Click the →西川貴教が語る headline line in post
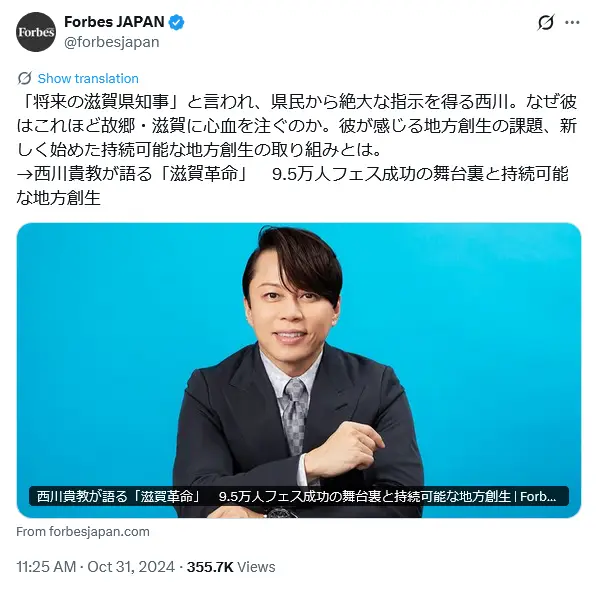The height and width of the screenshot is (591, 598). (x=293, y=174)
